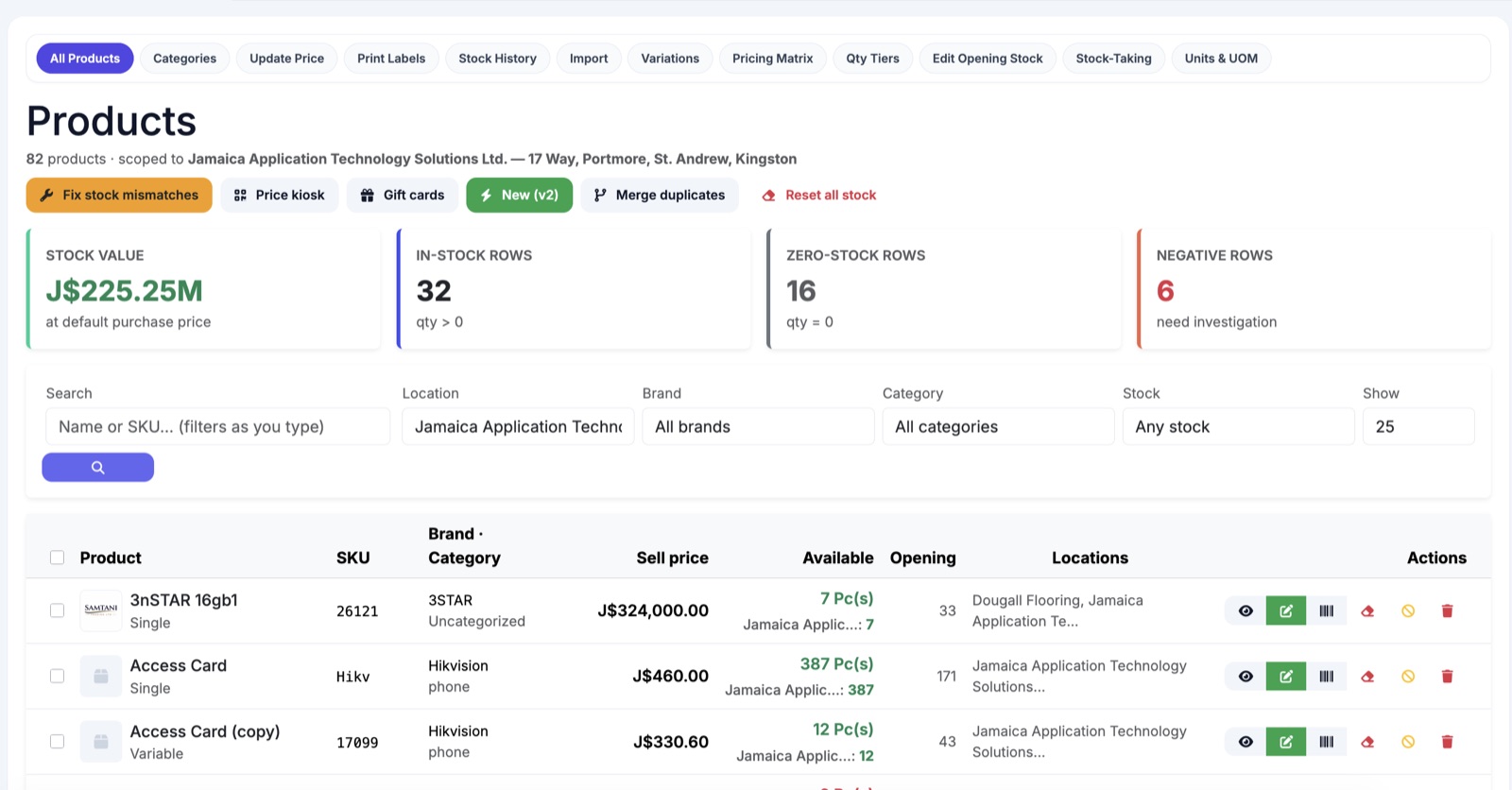The width and height of the screenshot is (1512, 790).
Task: Click eraser icon in Access Card Hikv row
Action: [x=1367, y=677]
